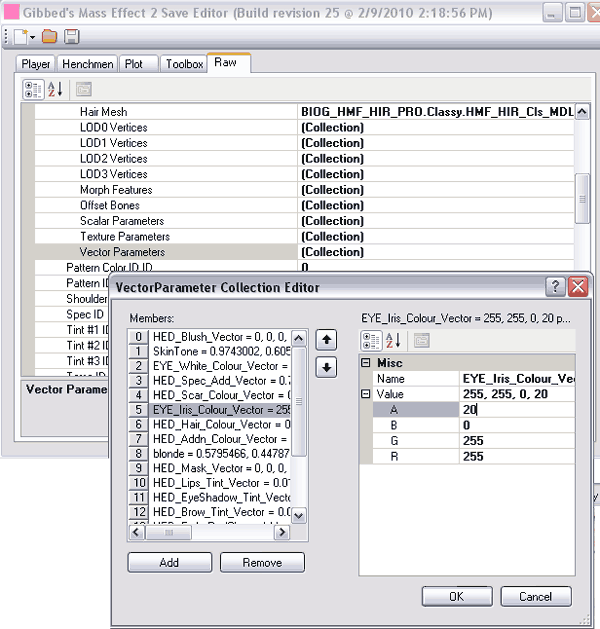Select LOD1 Vertices row

point(304,143)
